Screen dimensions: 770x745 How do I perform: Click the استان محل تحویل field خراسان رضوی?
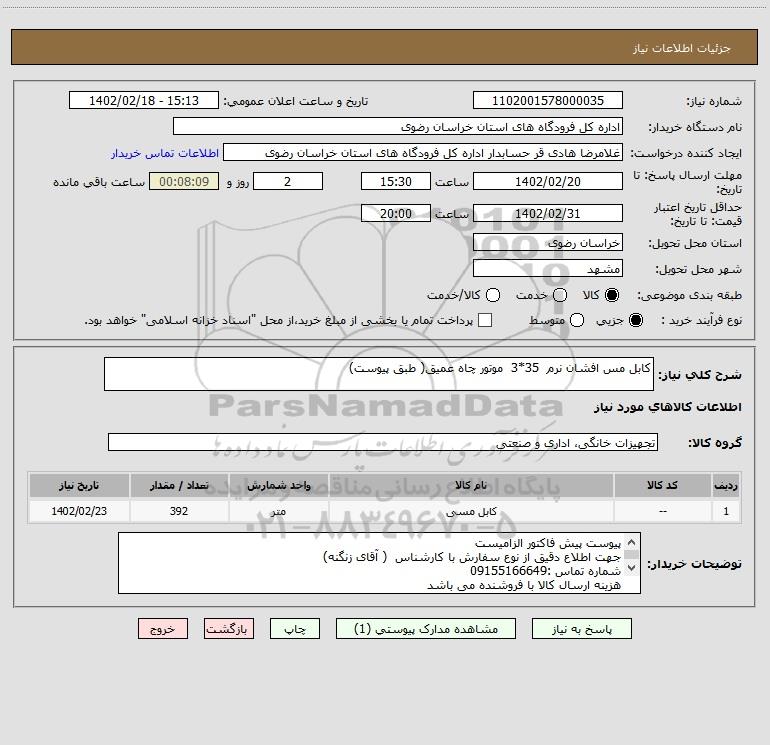[x=548, y=243]
